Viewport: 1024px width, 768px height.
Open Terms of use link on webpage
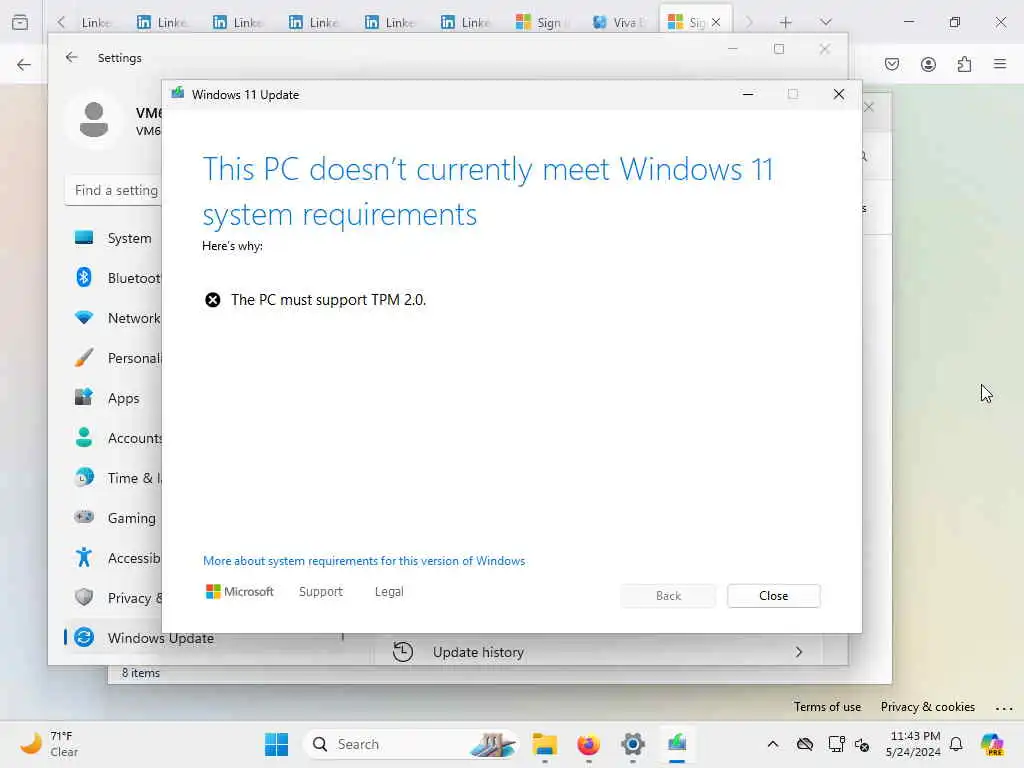(827, 707)
